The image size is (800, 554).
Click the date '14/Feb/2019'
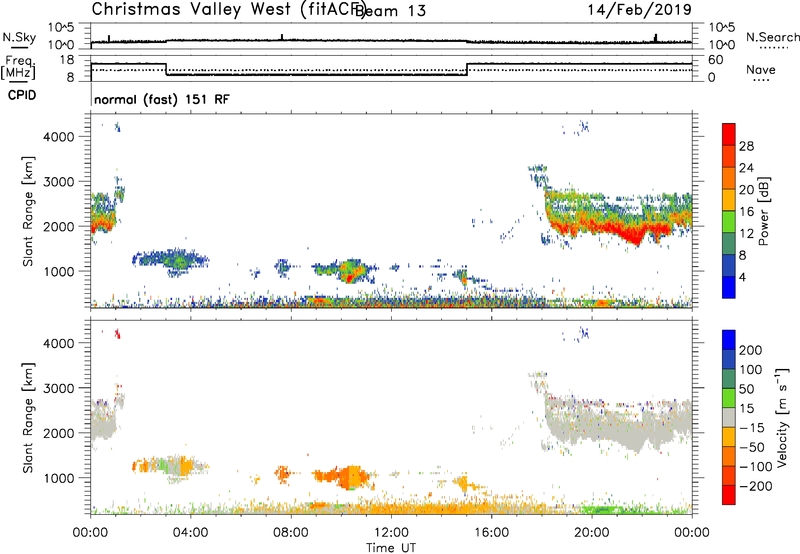tap(639, 9)
